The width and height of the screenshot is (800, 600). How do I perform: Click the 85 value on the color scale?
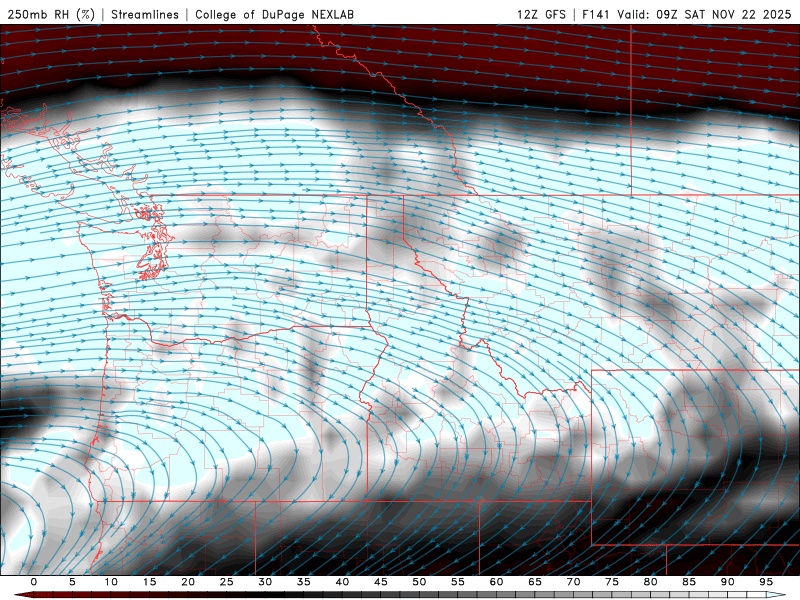689,582
